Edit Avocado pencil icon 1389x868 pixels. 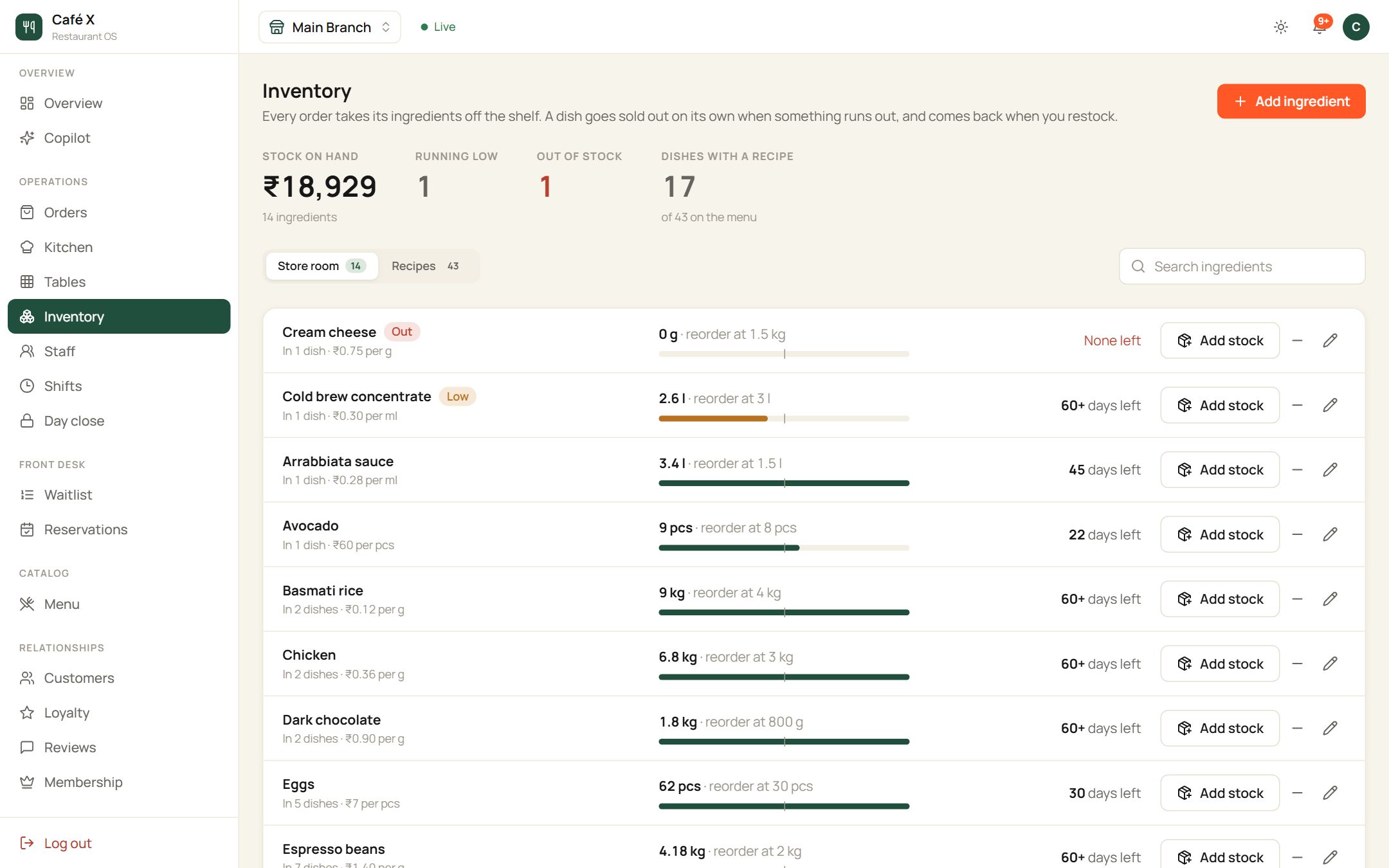(x=1330, y=534)
